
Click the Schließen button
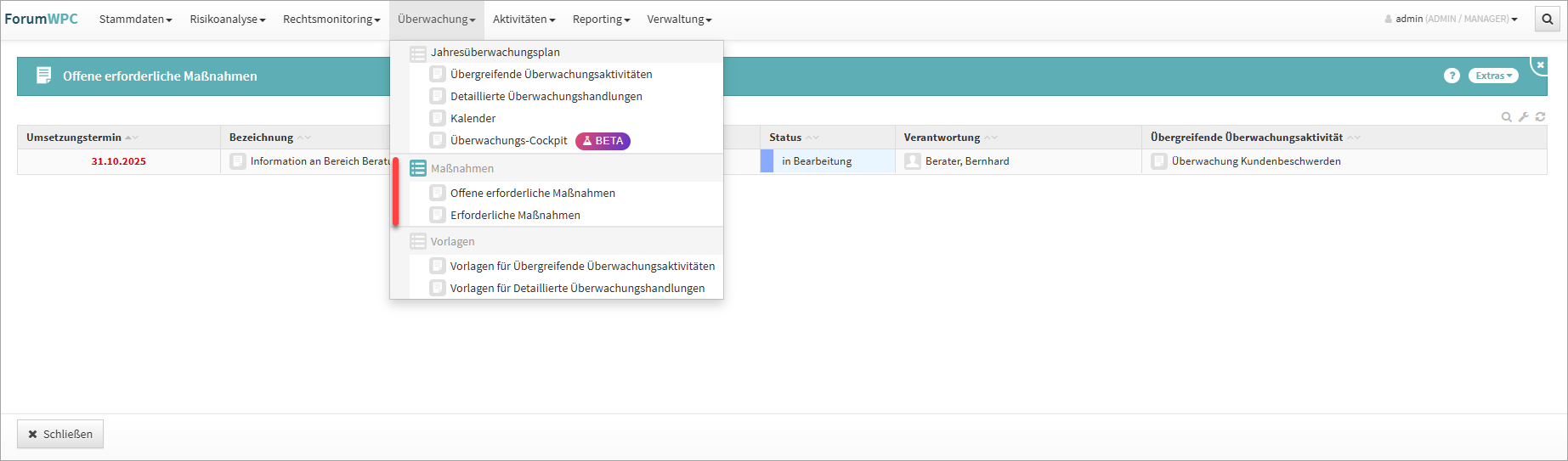pos(60,434)
